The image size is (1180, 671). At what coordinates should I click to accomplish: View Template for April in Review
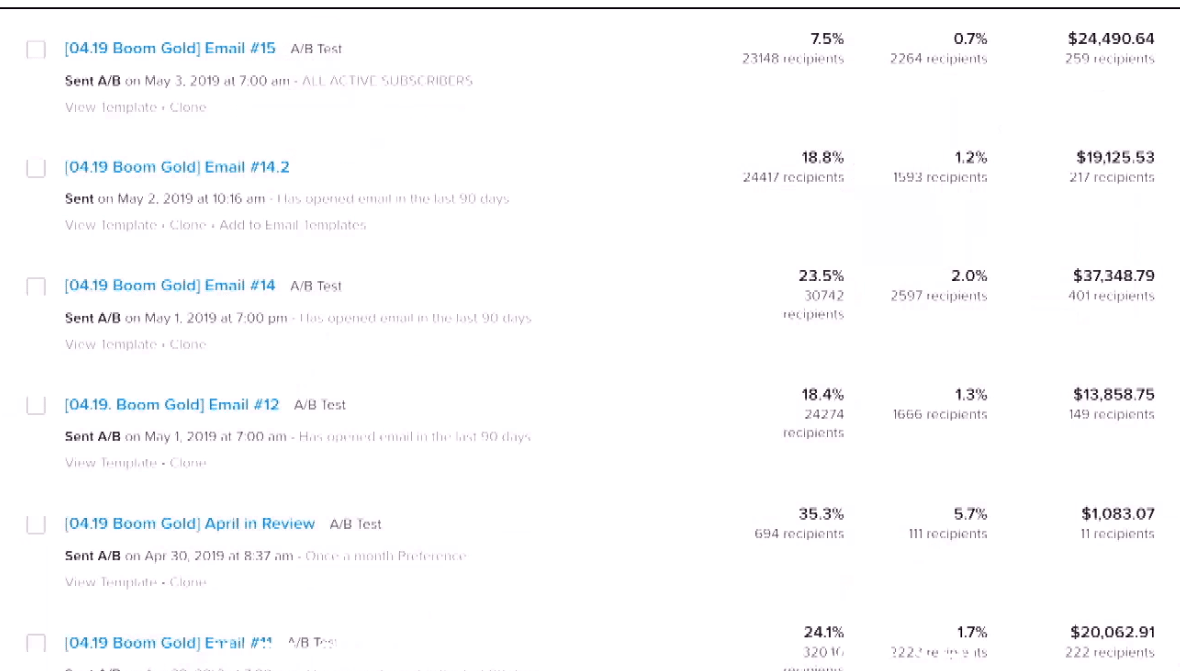coord(111,581)
